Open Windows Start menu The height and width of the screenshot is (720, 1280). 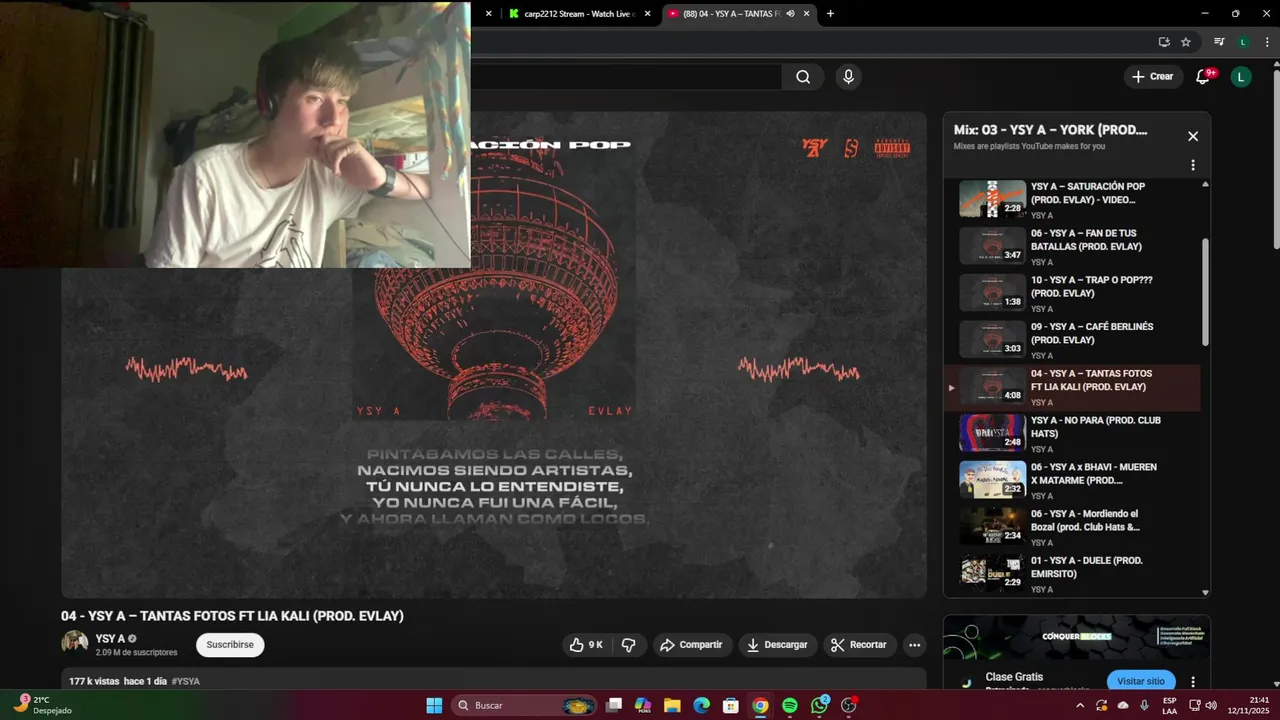tap(434, 705)
